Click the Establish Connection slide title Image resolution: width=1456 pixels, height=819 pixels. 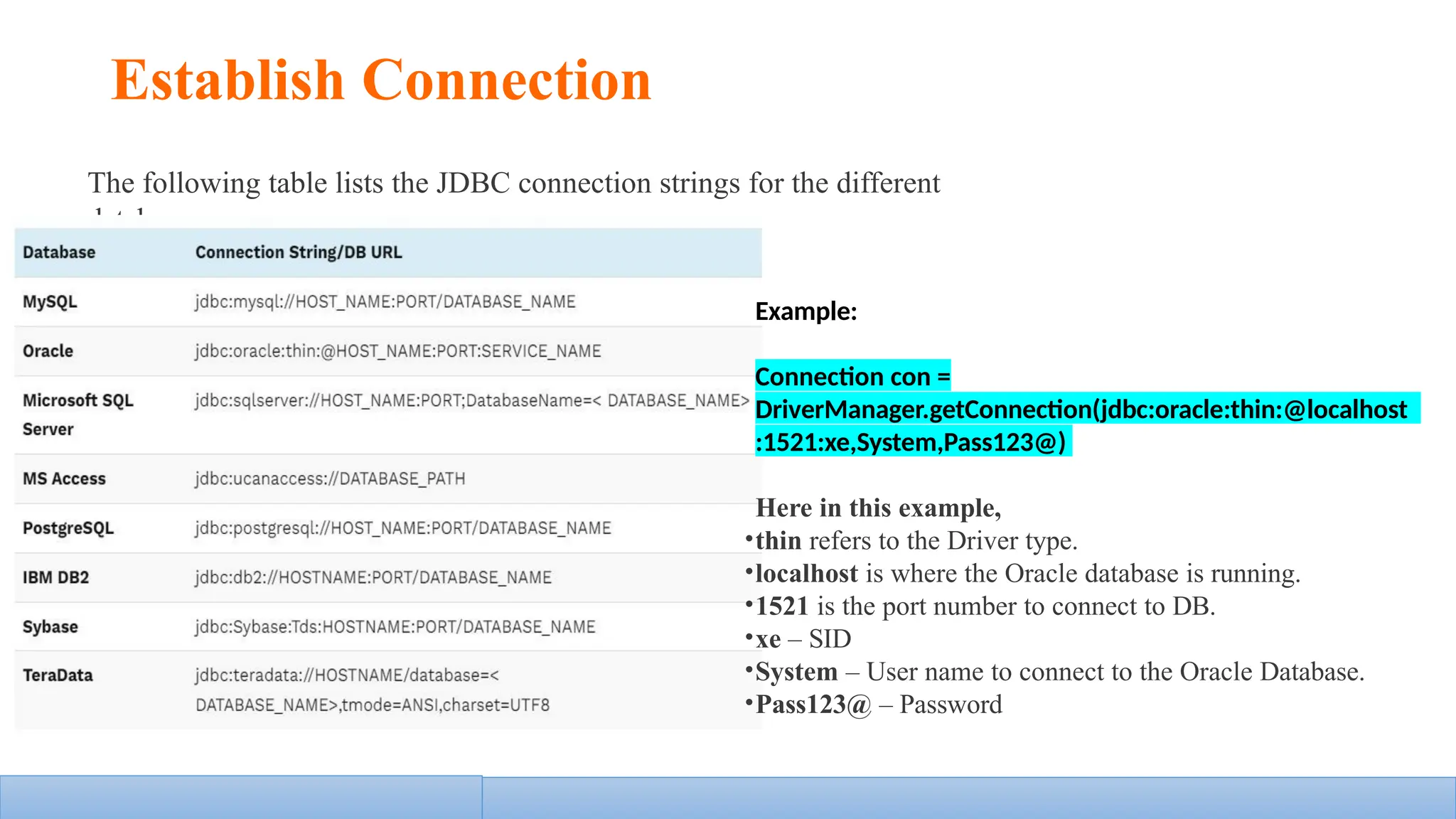coord(381,80)
